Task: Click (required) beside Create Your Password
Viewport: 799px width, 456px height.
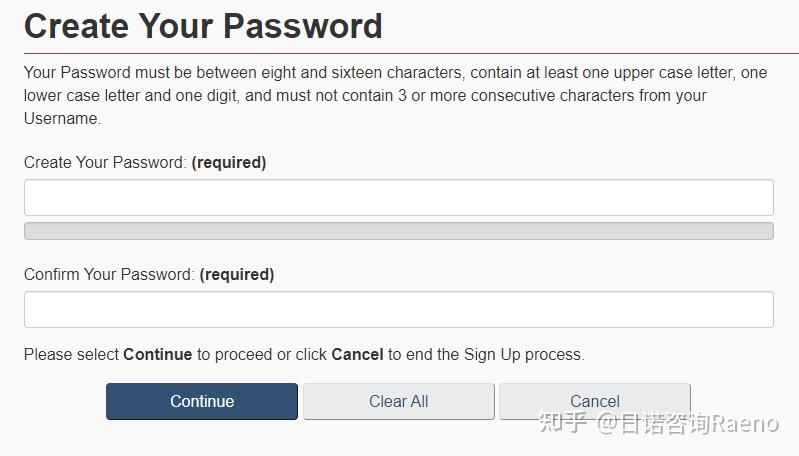Action: [x=229, y=162]
